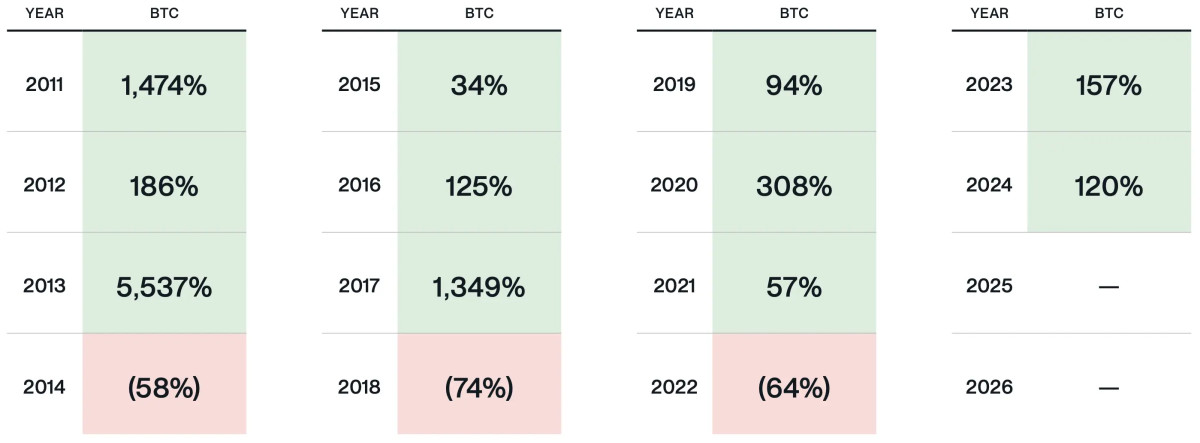Image resolution: width=1200 pixels, height=443 pixels.
Task: Click the 1,349% value for 2017
Action: [x=479, y=287]
